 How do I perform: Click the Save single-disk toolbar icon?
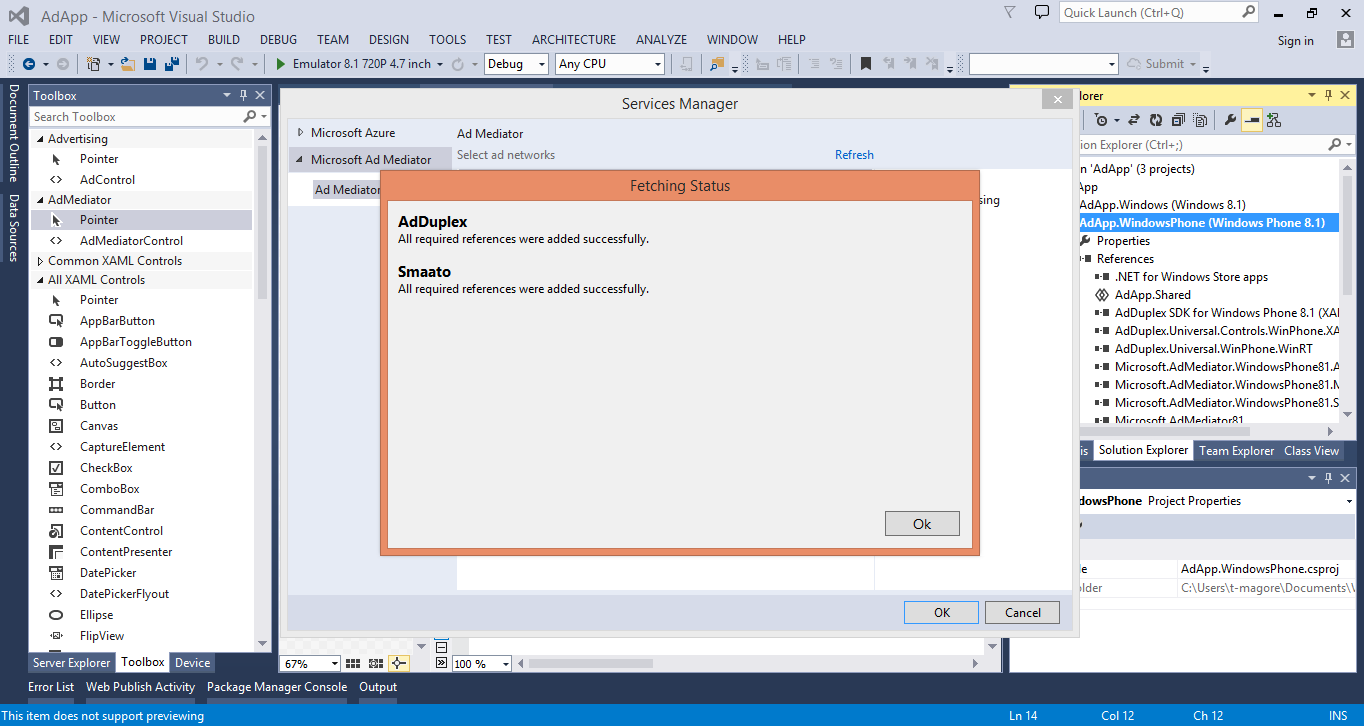pos(150,64)
